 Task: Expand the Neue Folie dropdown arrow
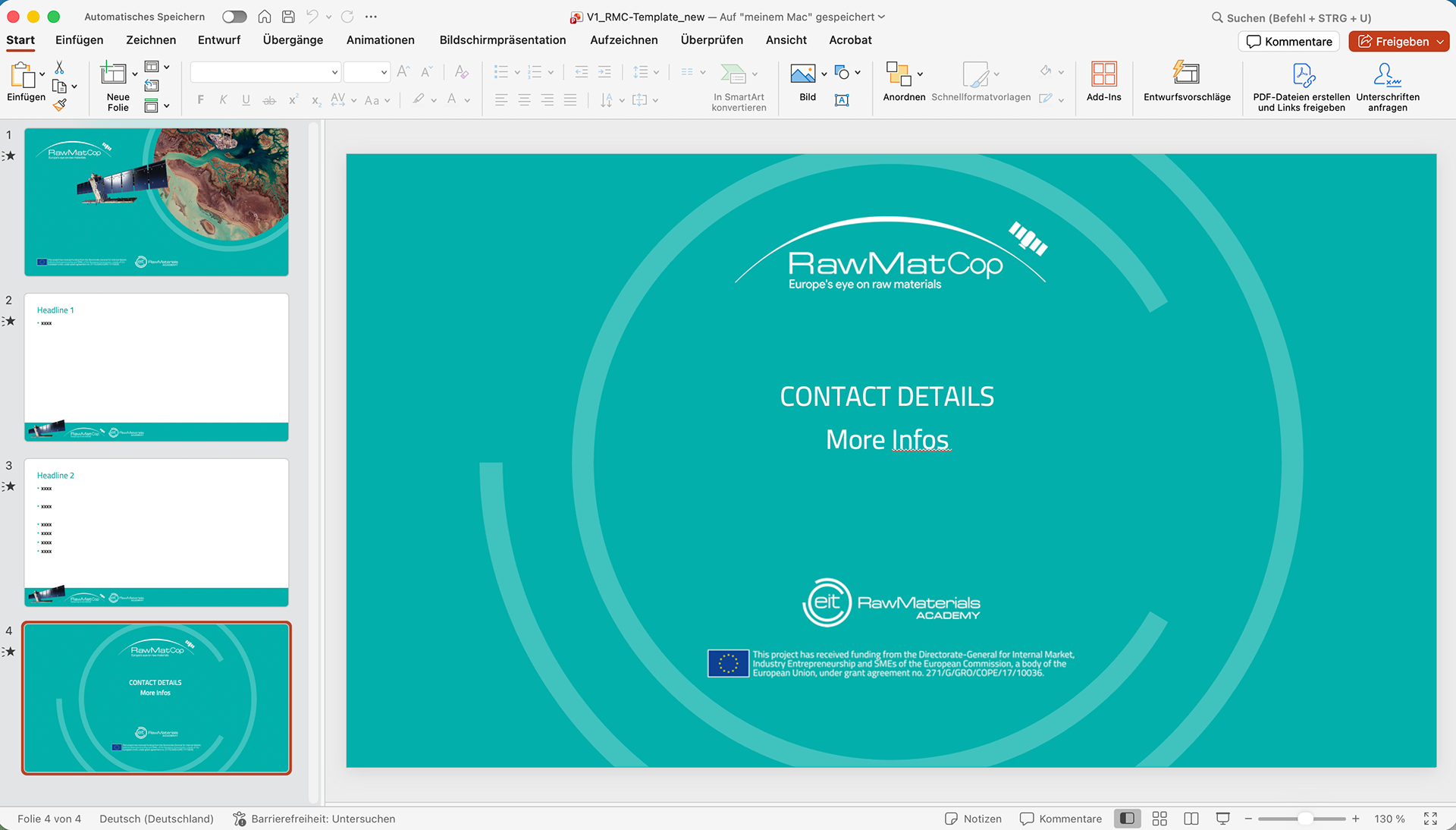click(135, 74)
